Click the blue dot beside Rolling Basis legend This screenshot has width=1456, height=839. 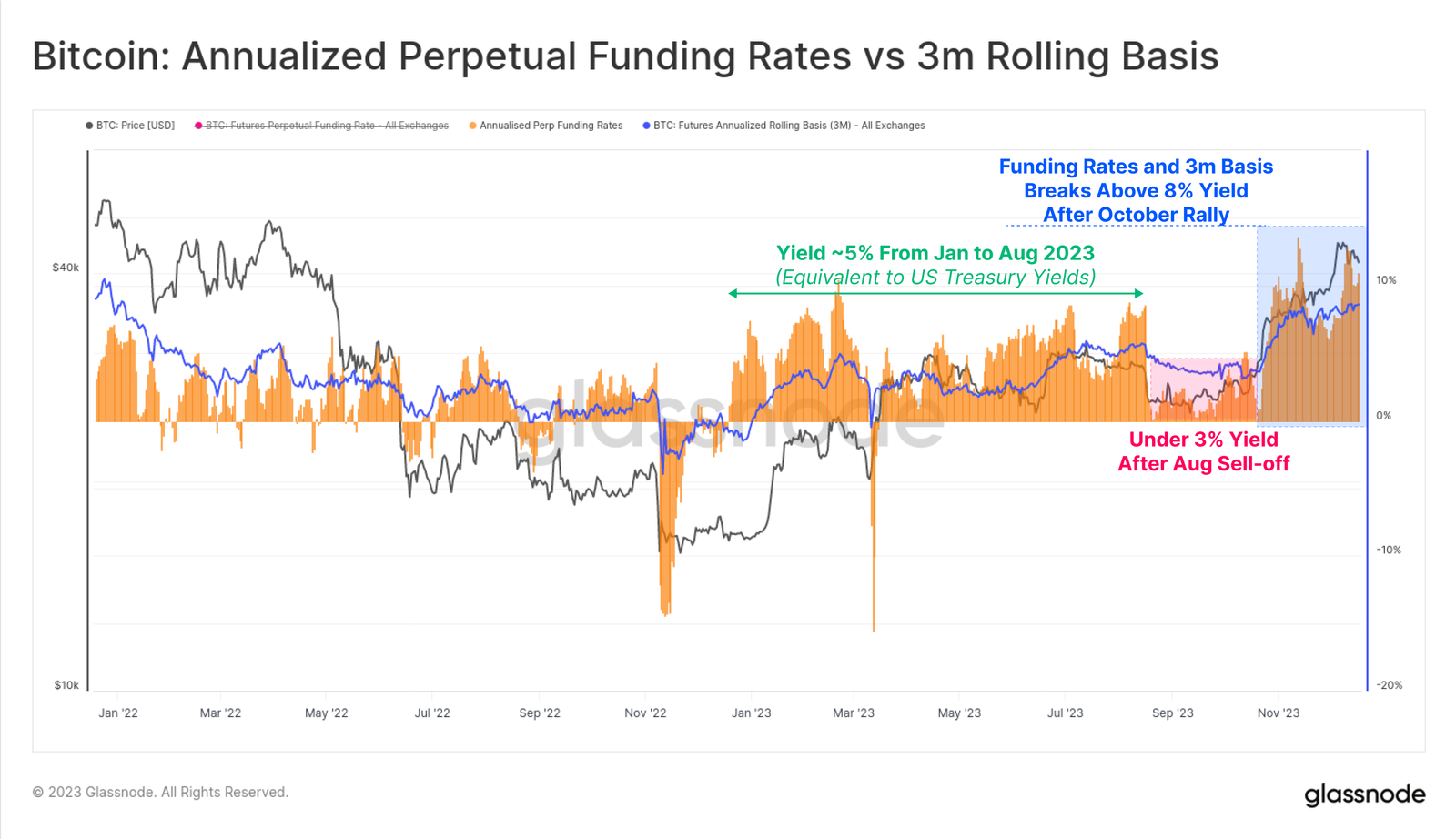tap(646, 126)
